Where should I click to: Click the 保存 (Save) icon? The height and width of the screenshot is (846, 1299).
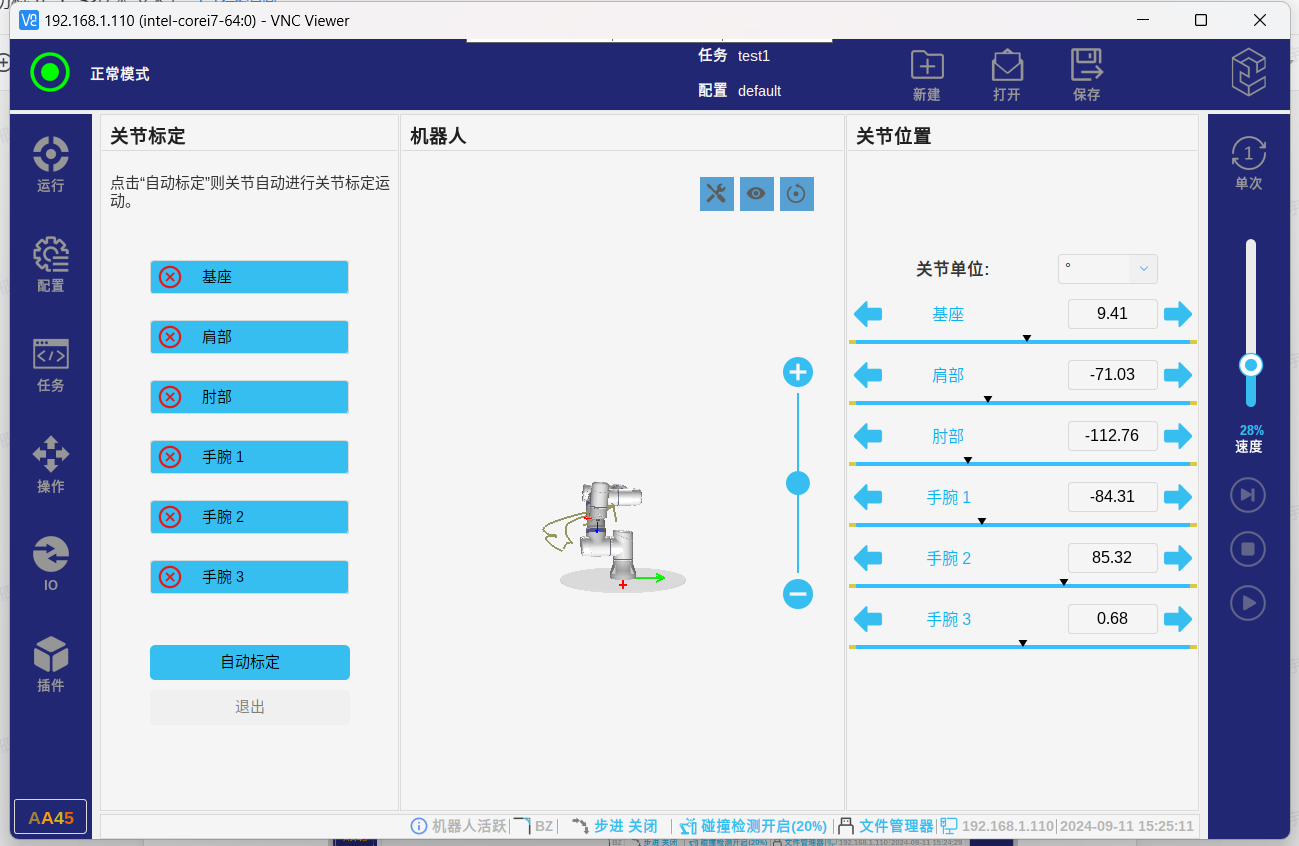click(x=1086, y=66)
